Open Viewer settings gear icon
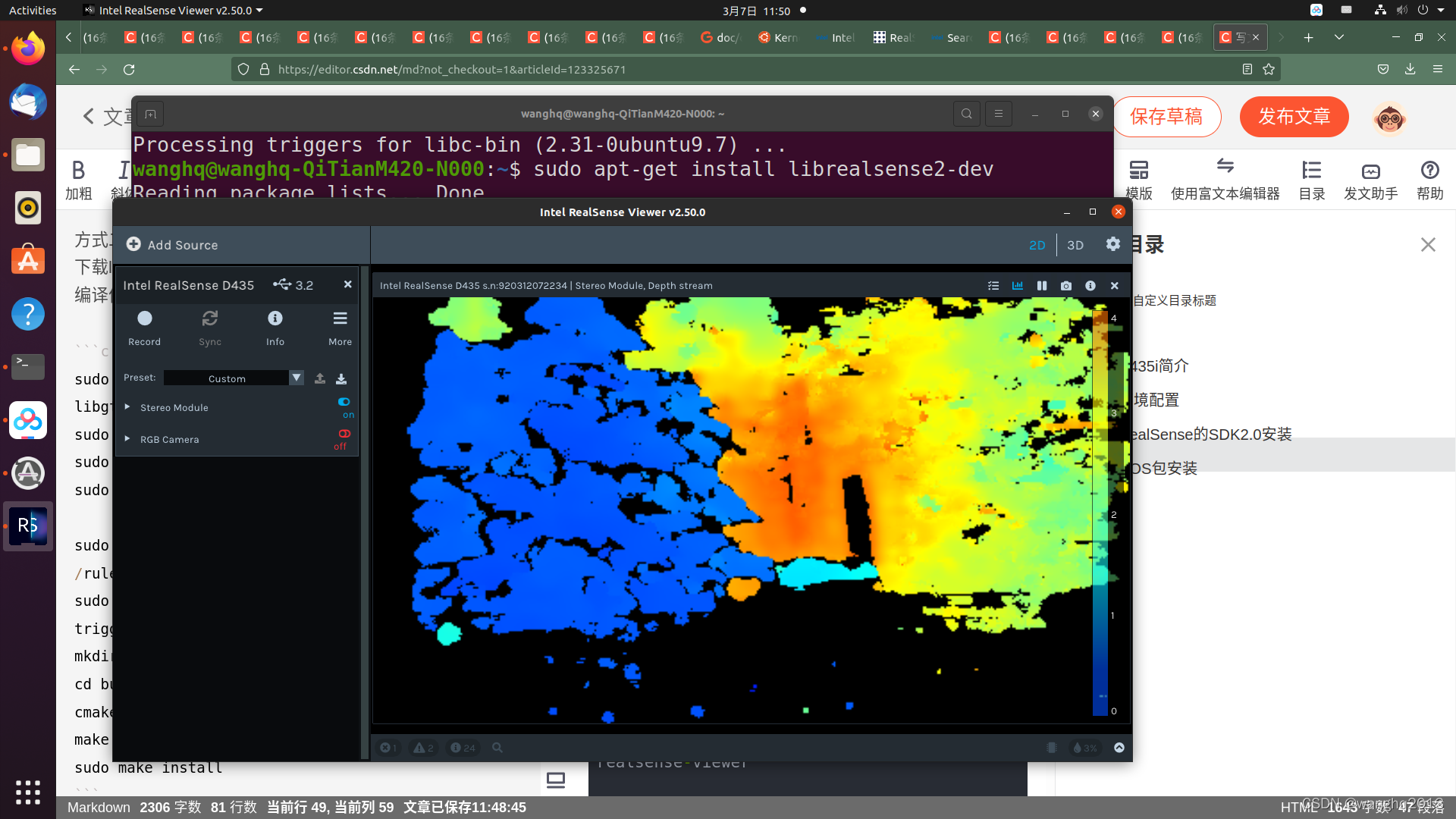This screenshot has width=1456, height=819. pos(1112,244)
